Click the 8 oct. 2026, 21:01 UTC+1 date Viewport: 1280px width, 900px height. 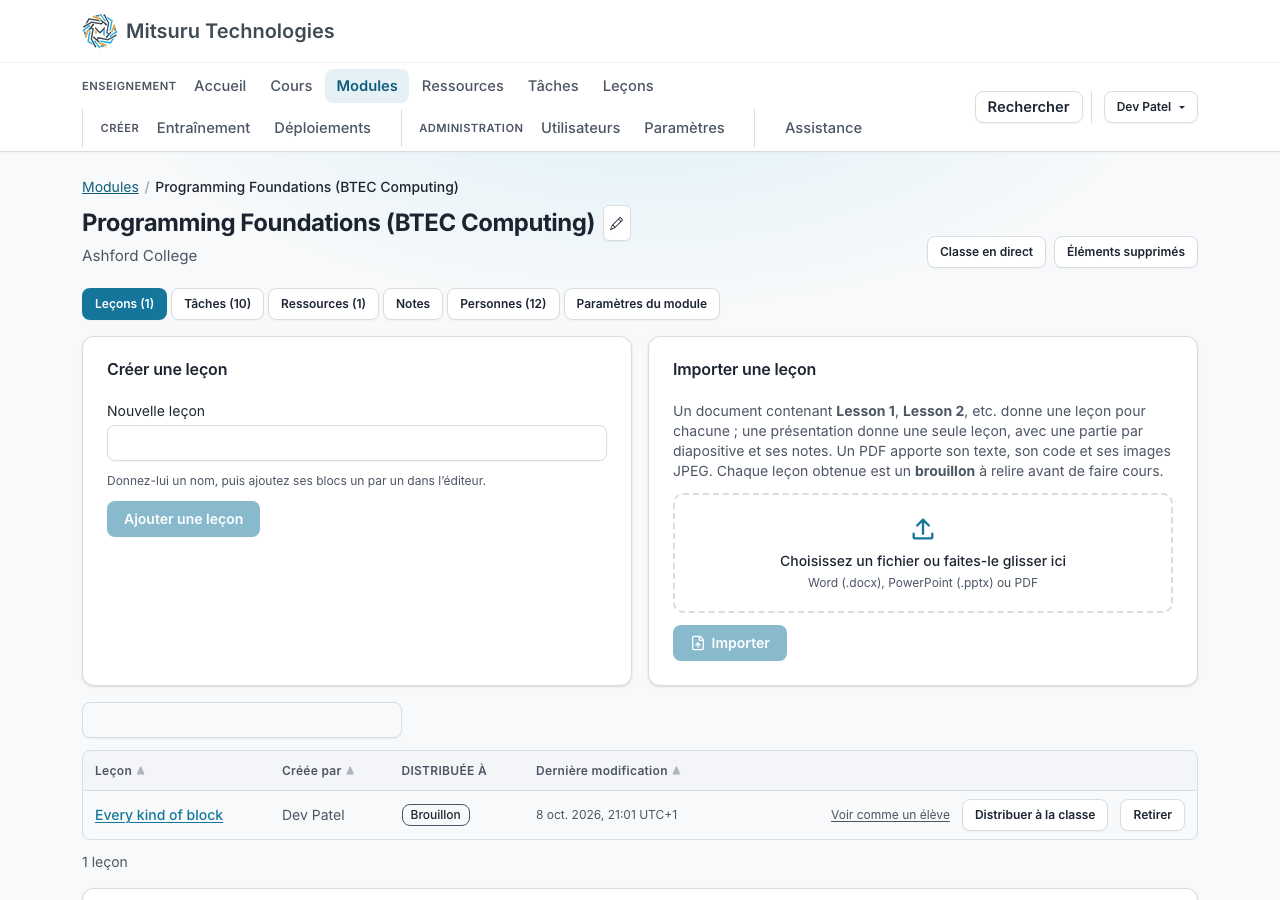(x=607, y=815)
